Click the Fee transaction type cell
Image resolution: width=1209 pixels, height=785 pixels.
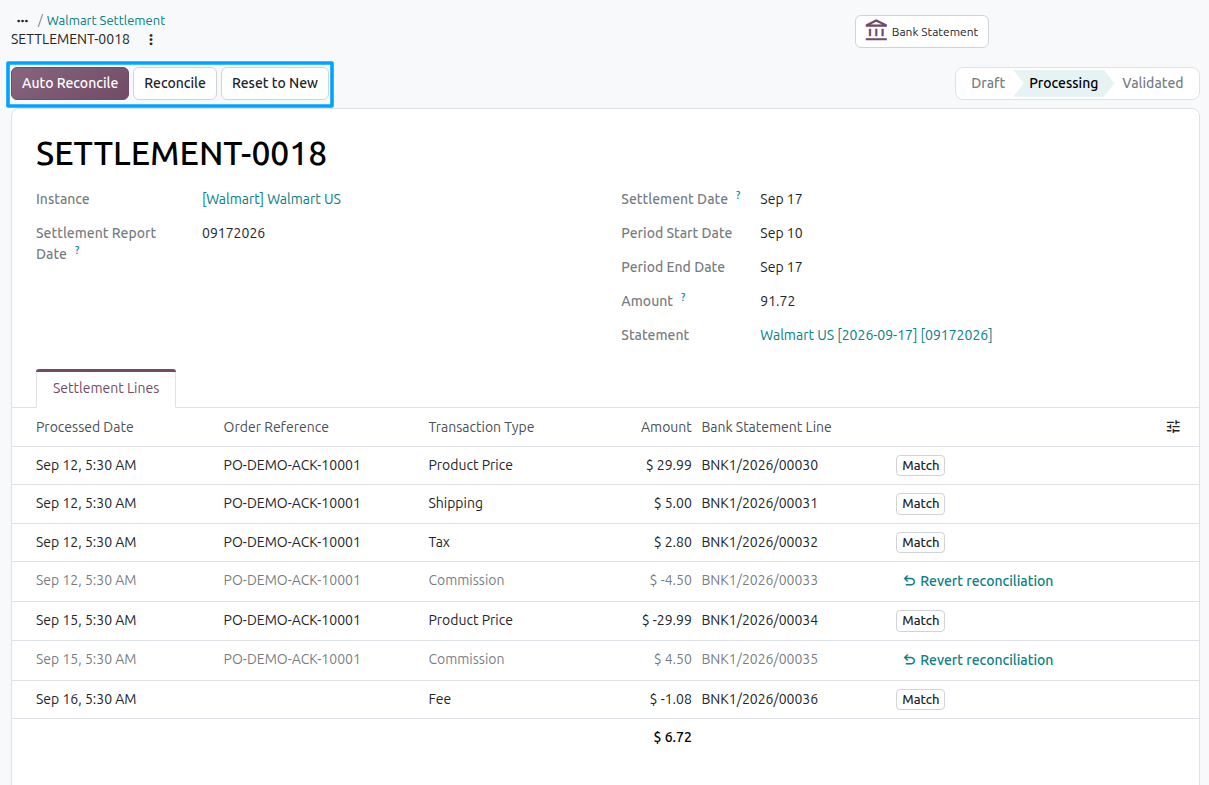(440, 699)
